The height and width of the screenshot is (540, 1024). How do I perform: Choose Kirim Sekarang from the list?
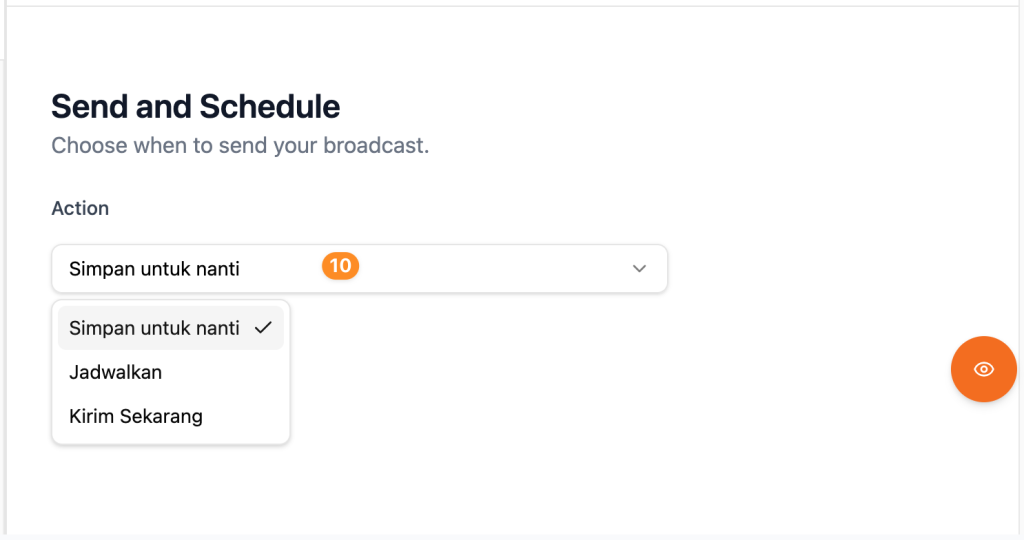(135, 416)
